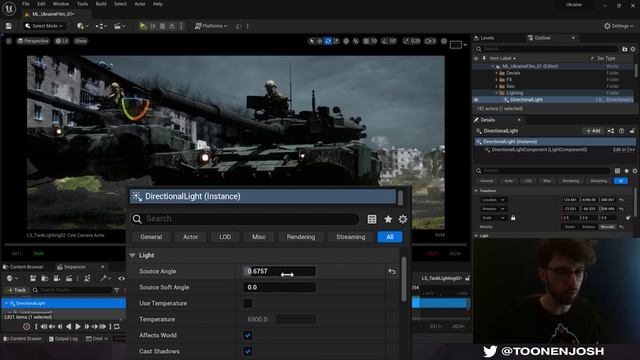Start Play in Editor with green play button

point(142,26)
